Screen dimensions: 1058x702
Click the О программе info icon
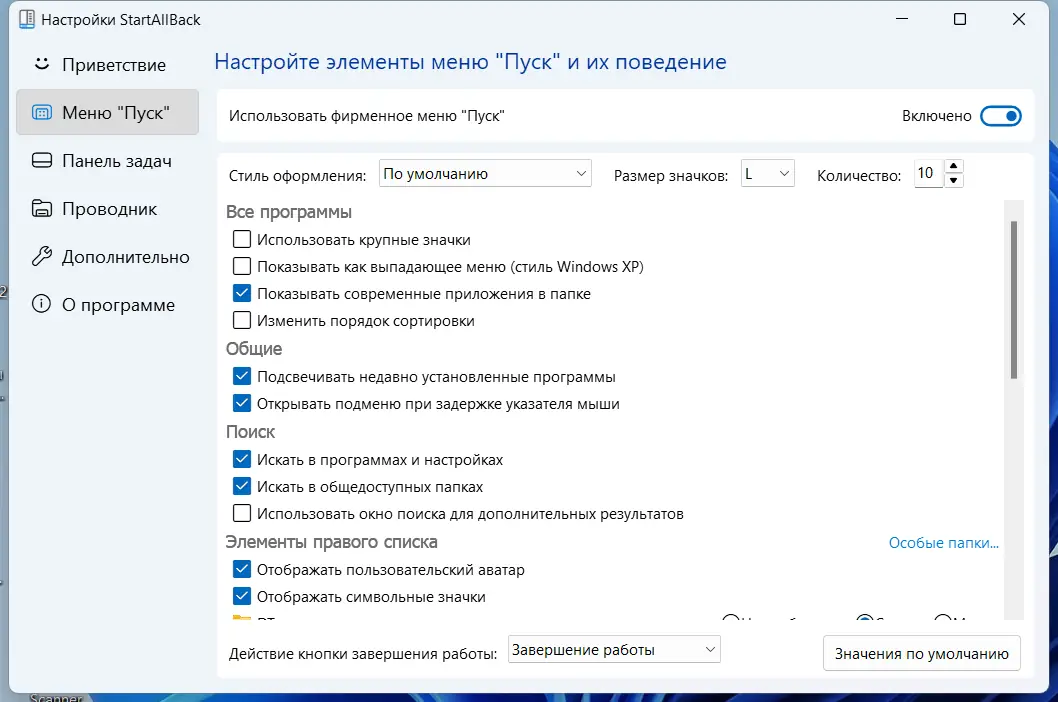tap(40, 304)
